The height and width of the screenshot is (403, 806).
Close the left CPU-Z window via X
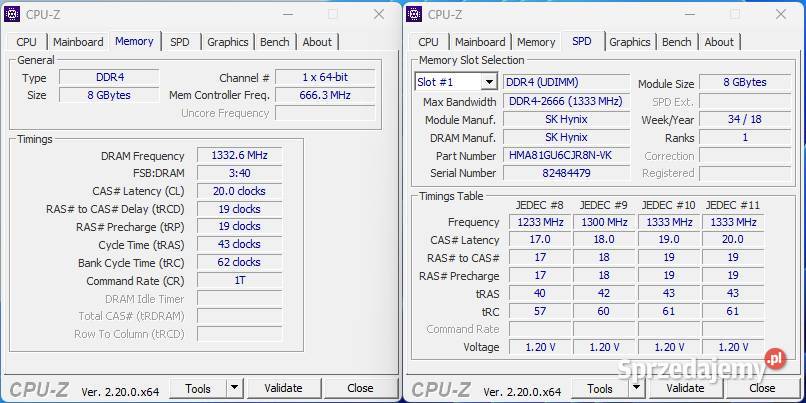379,14
